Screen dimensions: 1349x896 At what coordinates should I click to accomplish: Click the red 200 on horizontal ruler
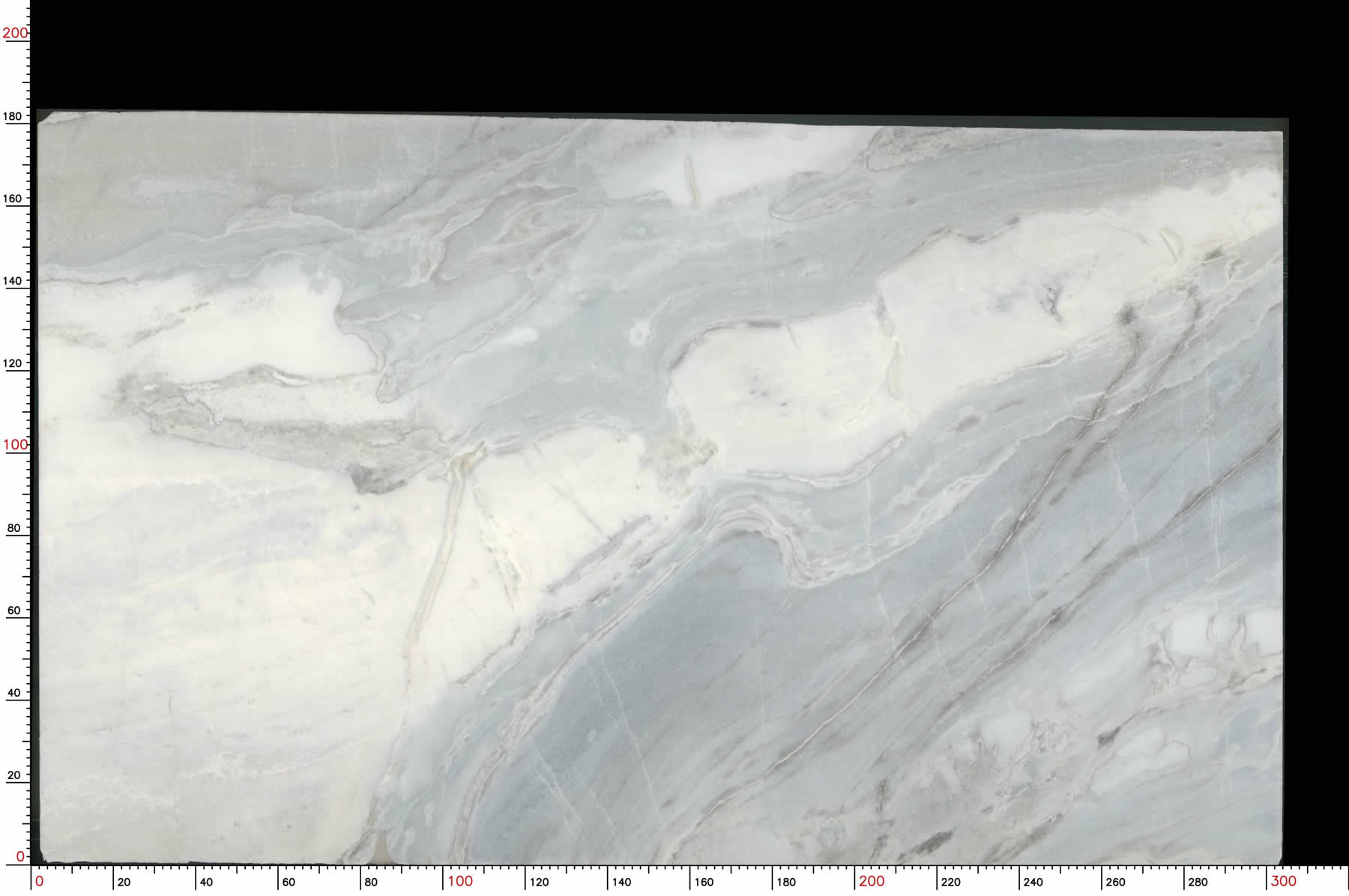(872, 881)
